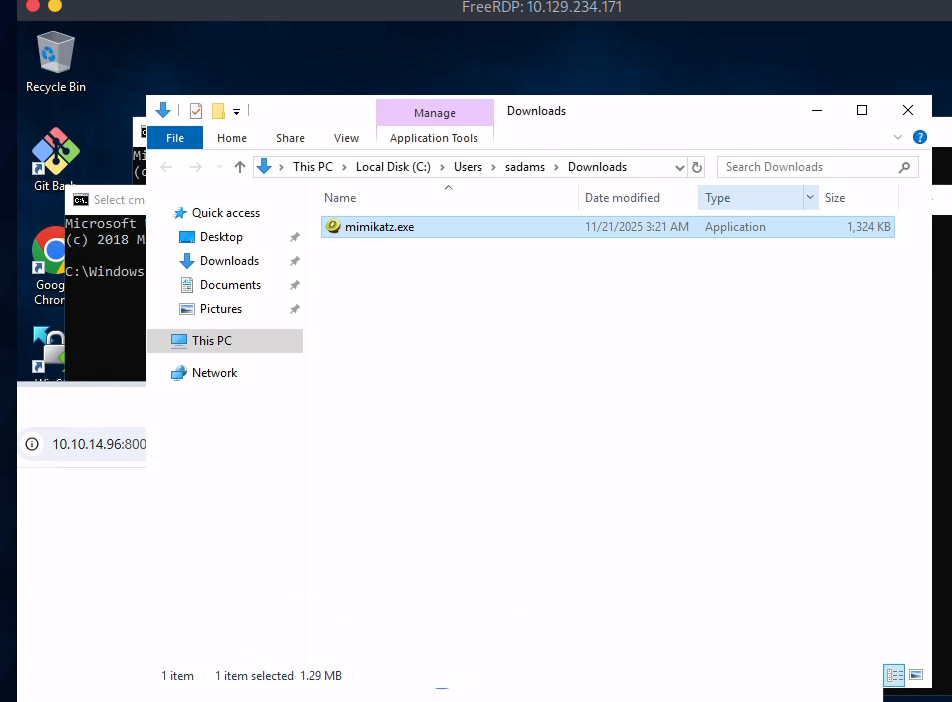
Task: Go up one folder level
Action: click(x=240, y=167)
